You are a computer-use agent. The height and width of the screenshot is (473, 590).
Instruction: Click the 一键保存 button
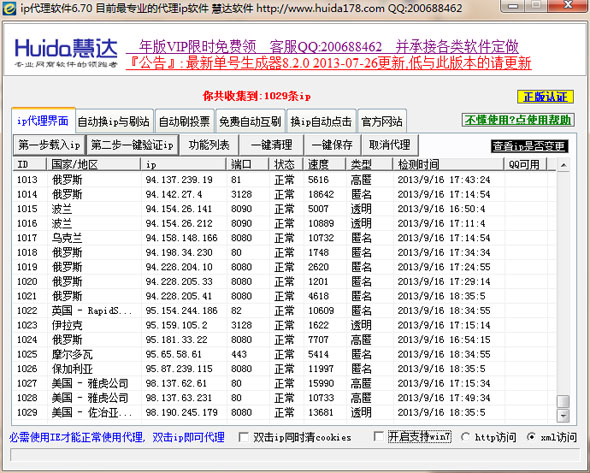coord(332,145)
